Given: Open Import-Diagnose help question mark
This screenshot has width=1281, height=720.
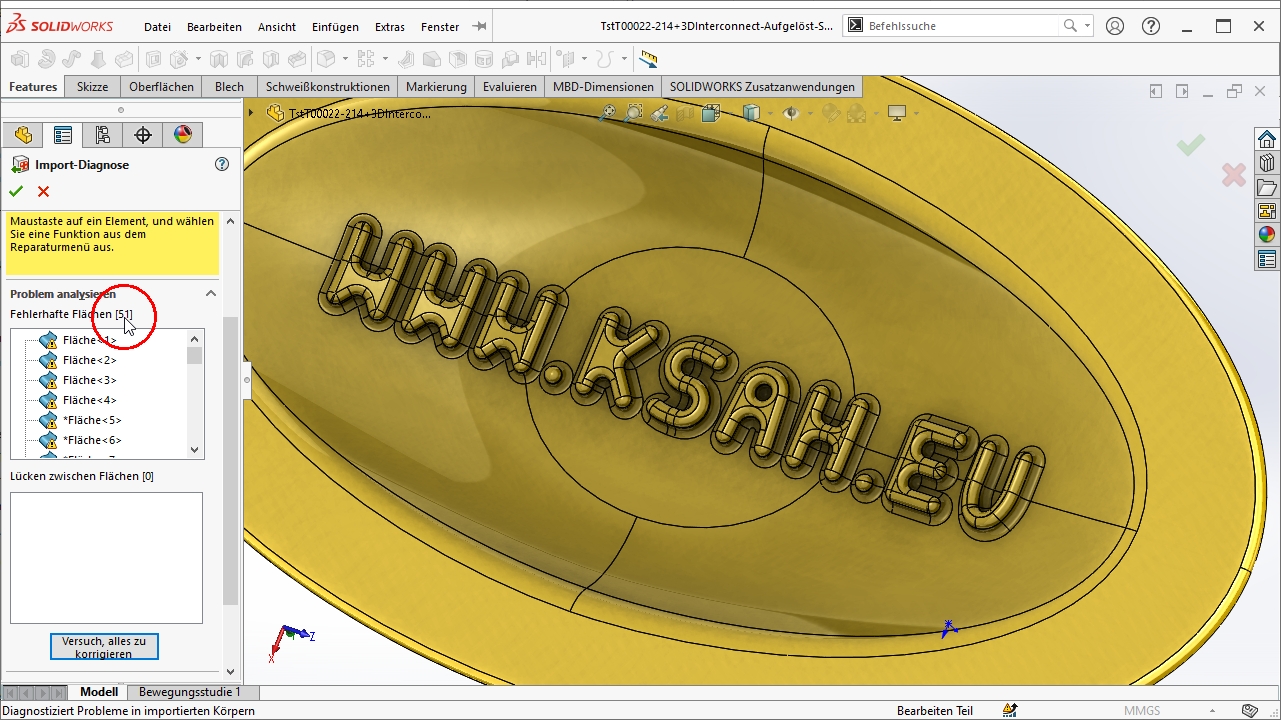Looking at the screenshot, I should click(x=222, y=164).
